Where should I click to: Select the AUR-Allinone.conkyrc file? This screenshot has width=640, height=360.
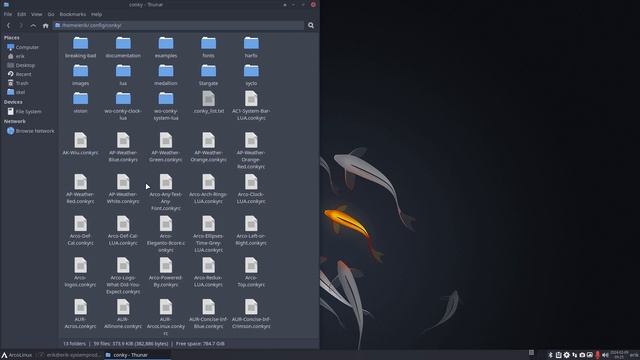click(x=123, y=307)
